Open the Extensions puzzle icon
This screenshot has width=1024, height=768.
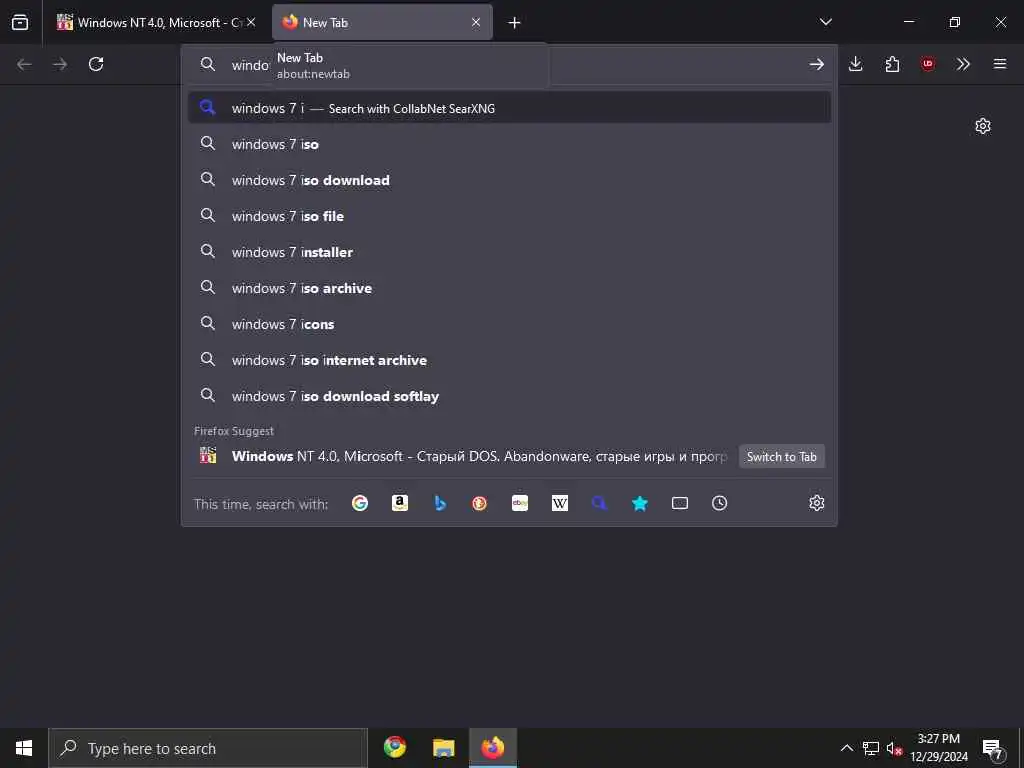click(x=892, y=64)
